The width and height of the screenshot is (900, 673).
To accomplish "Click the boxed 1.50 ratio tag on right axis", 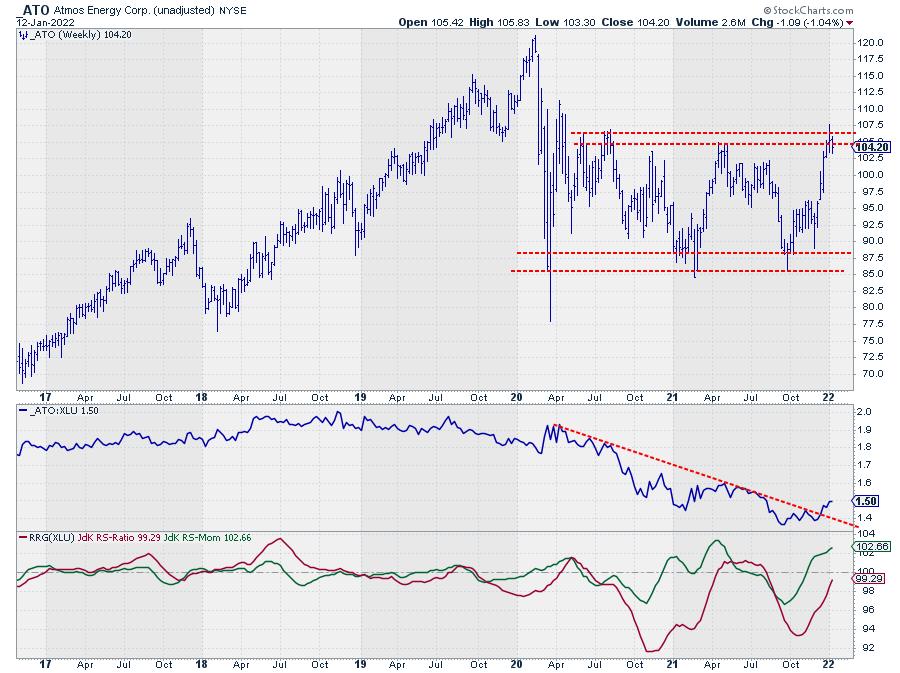I will [867, 501].
